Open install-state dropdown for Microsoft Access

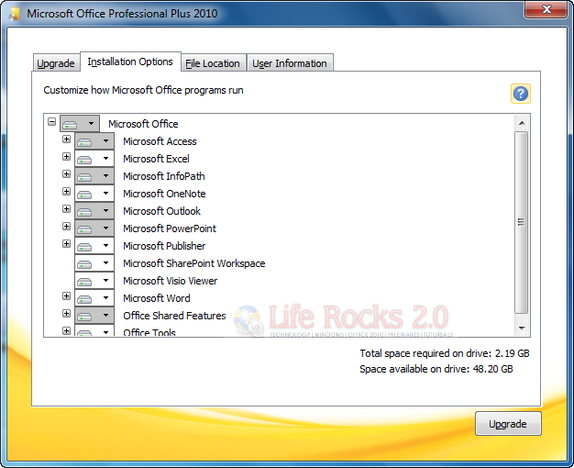tap(94, 141)
